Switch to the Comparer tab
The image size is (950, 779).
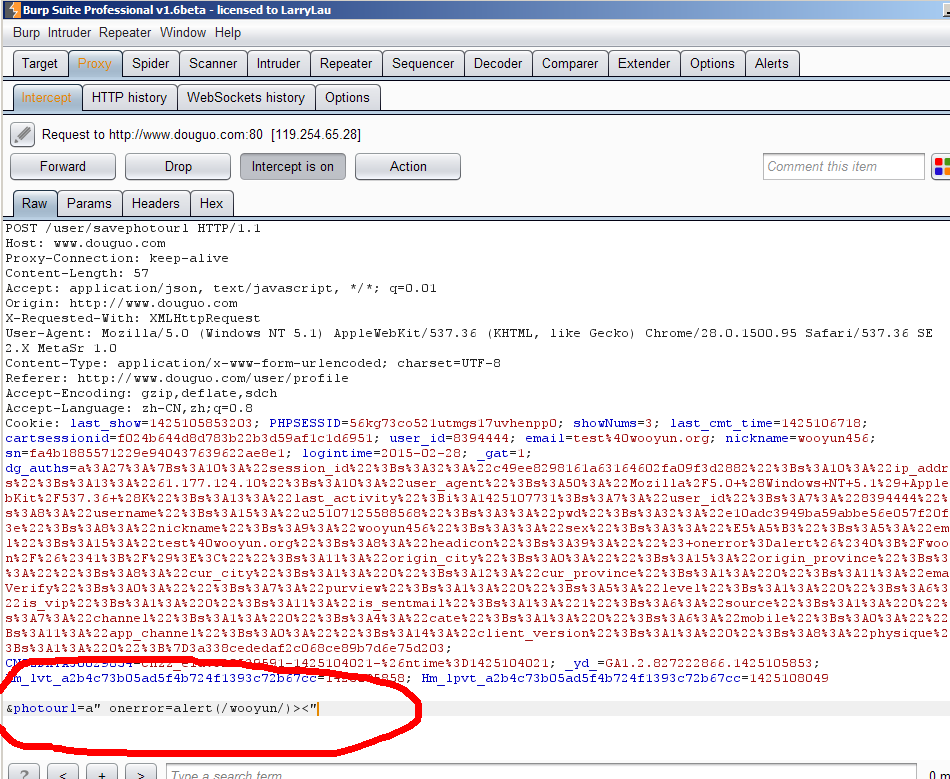coord(570,64)
